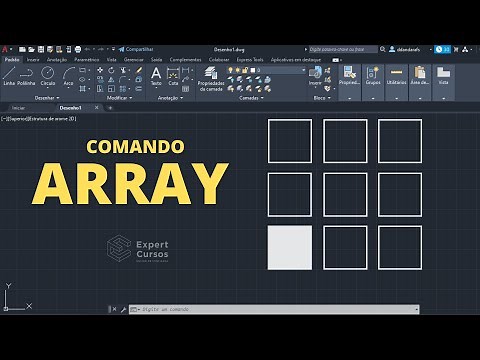Viewport: 480px width, 360px height.
Task: Click the New drawing icon in quick access
Action: 22,50
